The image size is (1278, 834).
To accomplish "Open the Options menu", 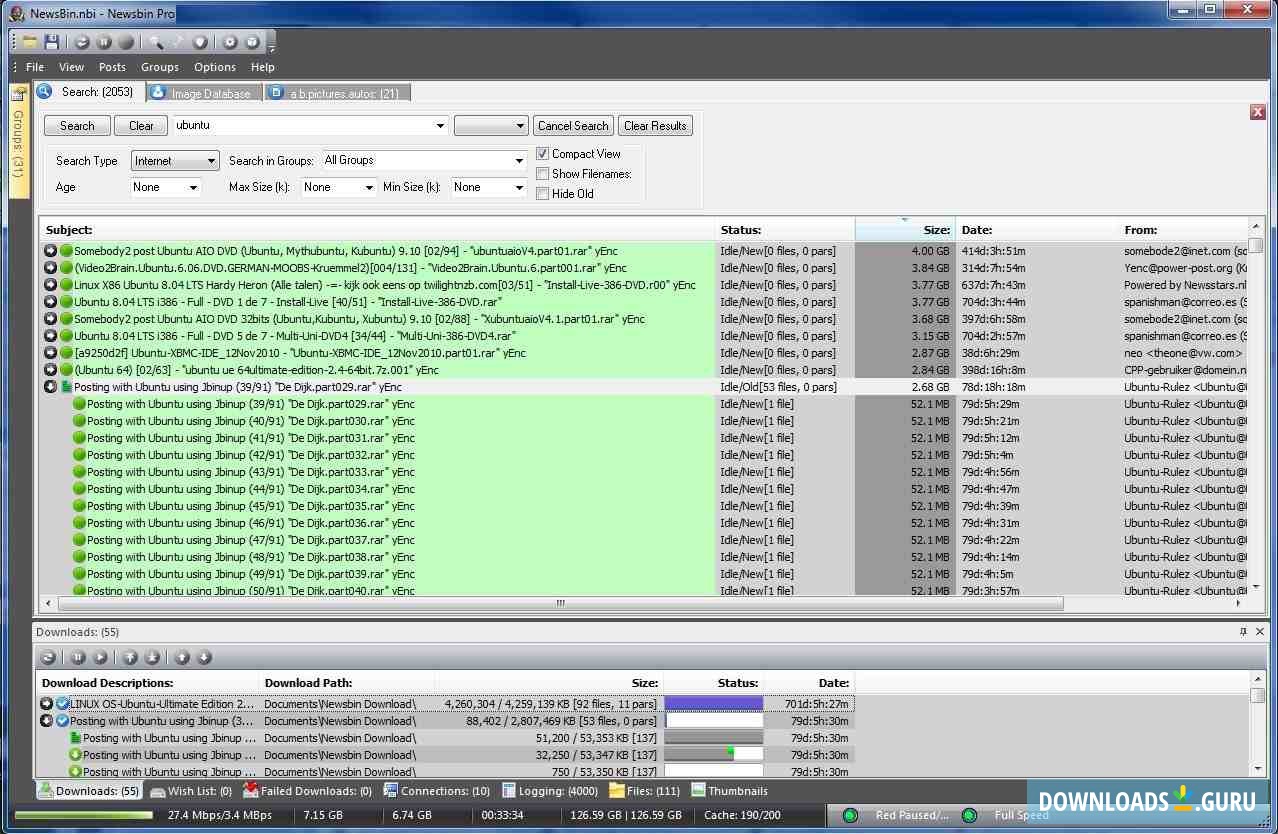I will [x=215, y=67].
